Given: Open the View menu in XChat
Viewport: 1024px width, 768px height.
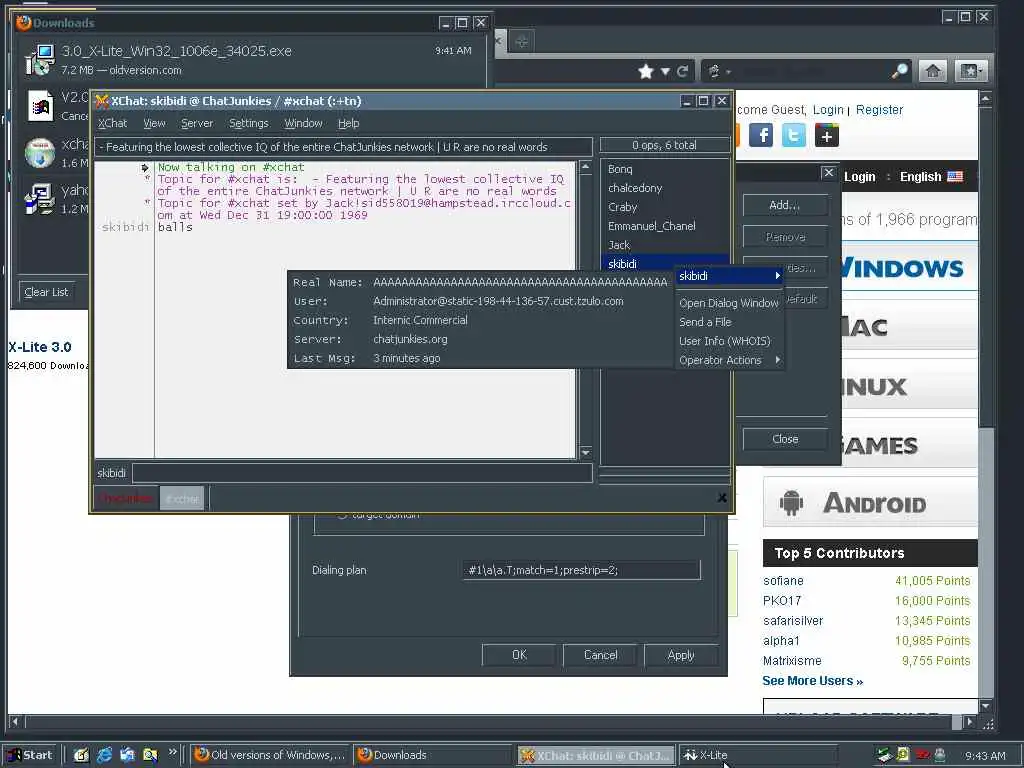Looking at the screenshot, I should (x=154, y=123).
